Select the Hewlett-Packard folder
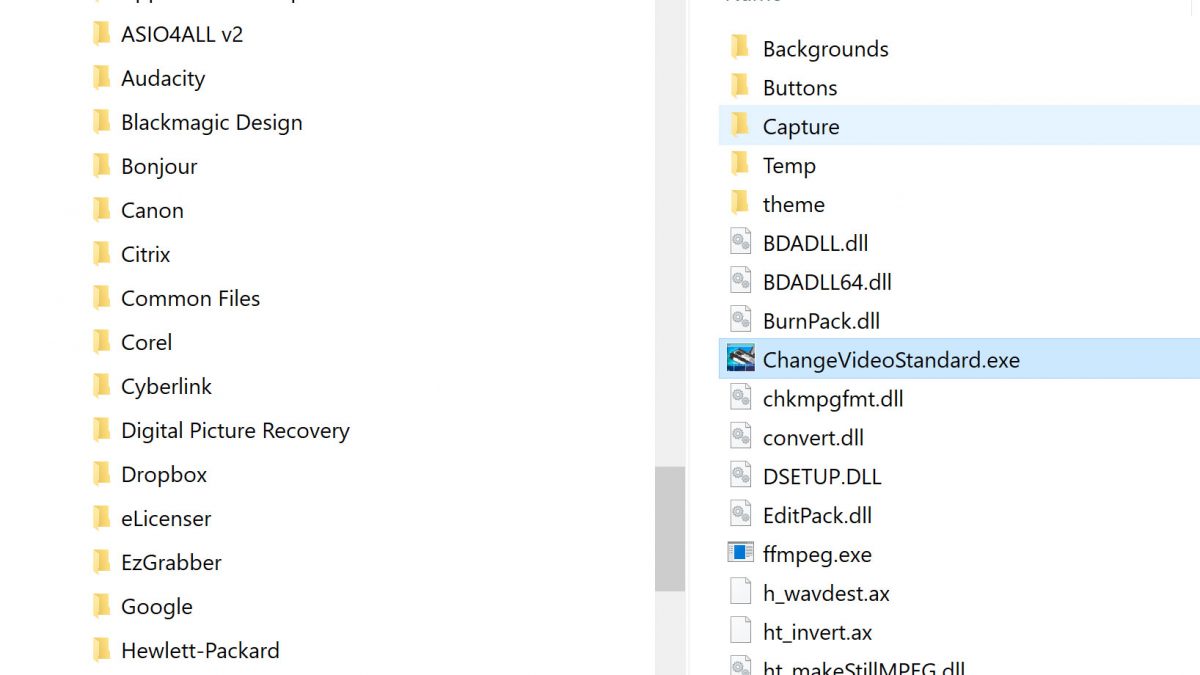Viewport: 1200px width, 675px height. [x=200, y=650]
